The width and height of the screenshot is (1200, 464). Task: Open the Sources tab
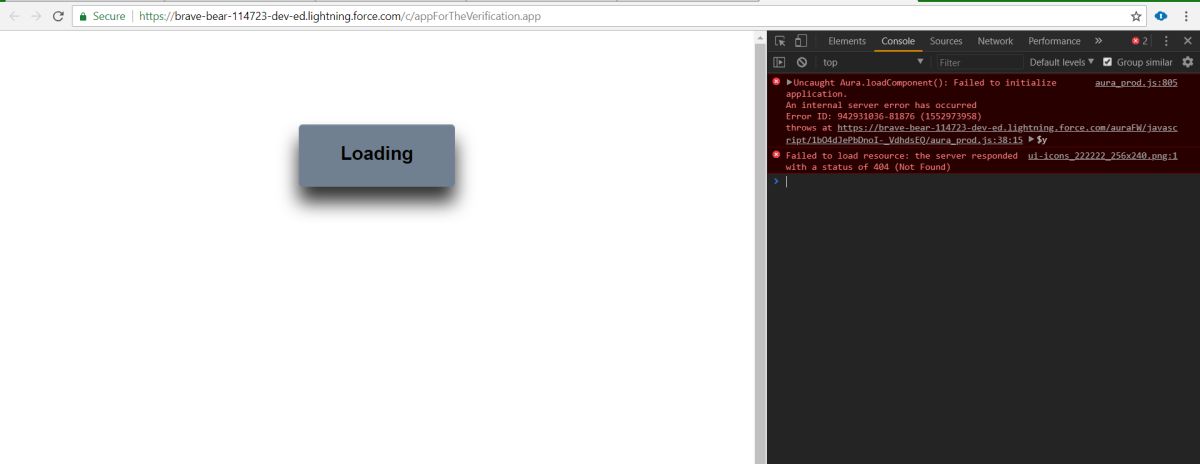click(946, 41)
